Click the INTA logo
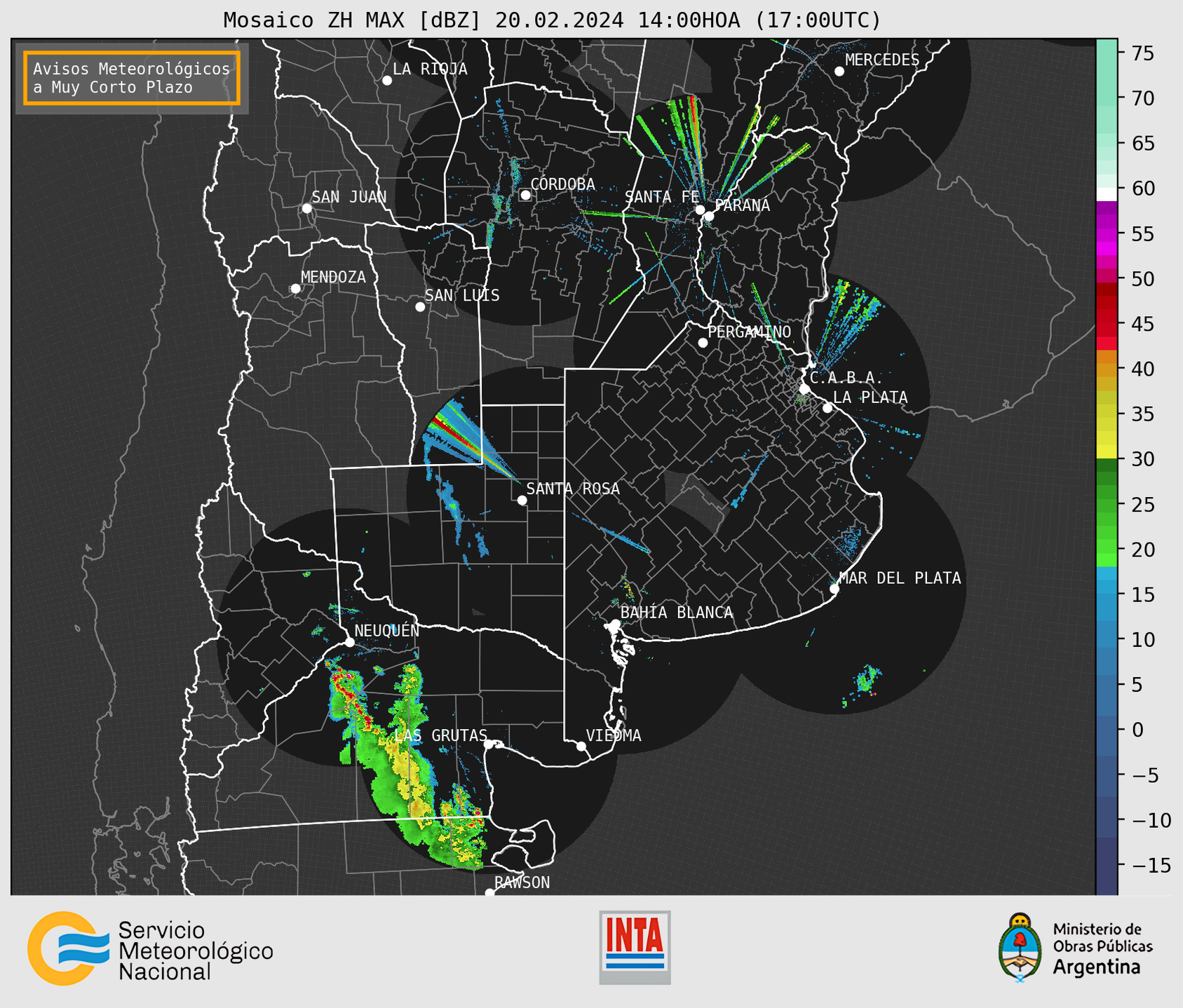1183x1008 pixels. coord(635,947)
